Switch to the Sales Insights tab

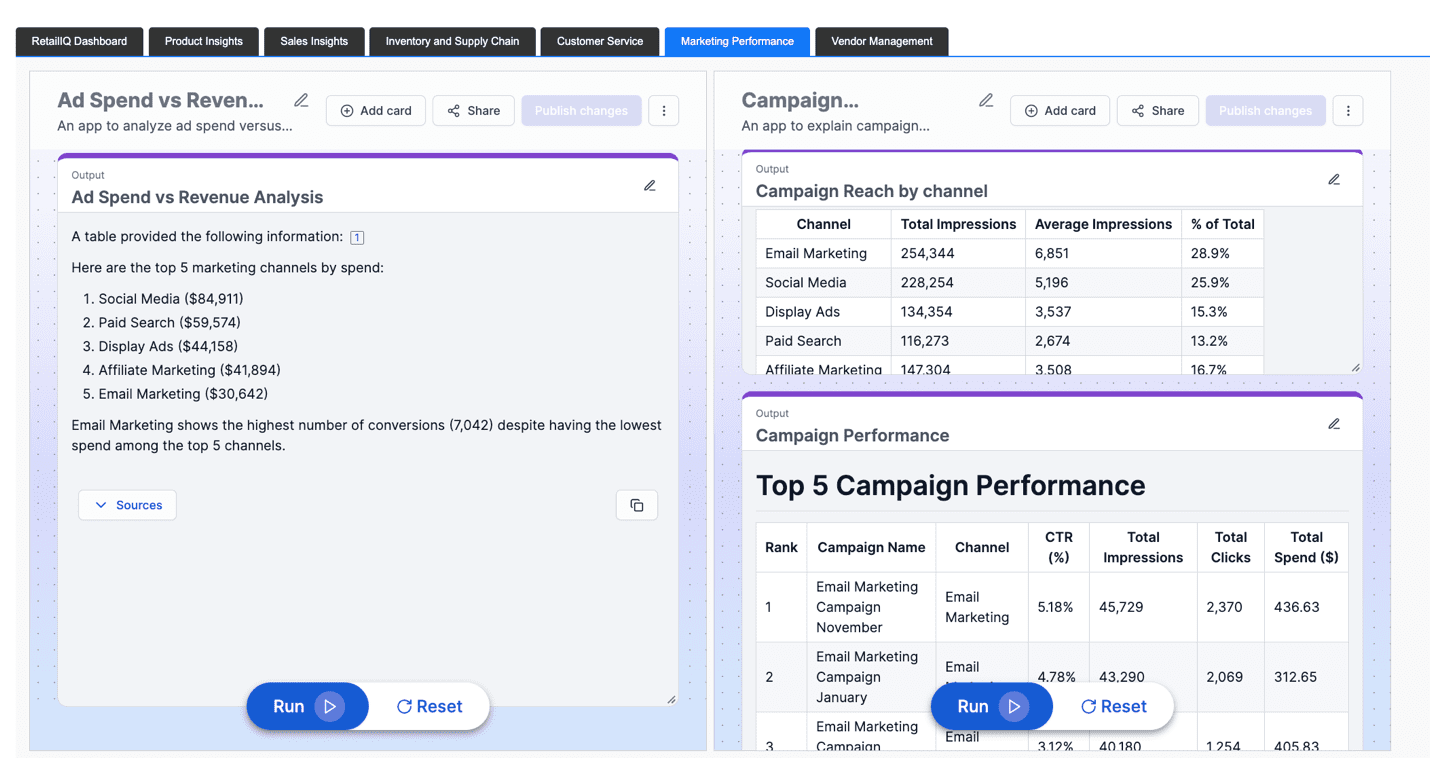pos(314,41)
